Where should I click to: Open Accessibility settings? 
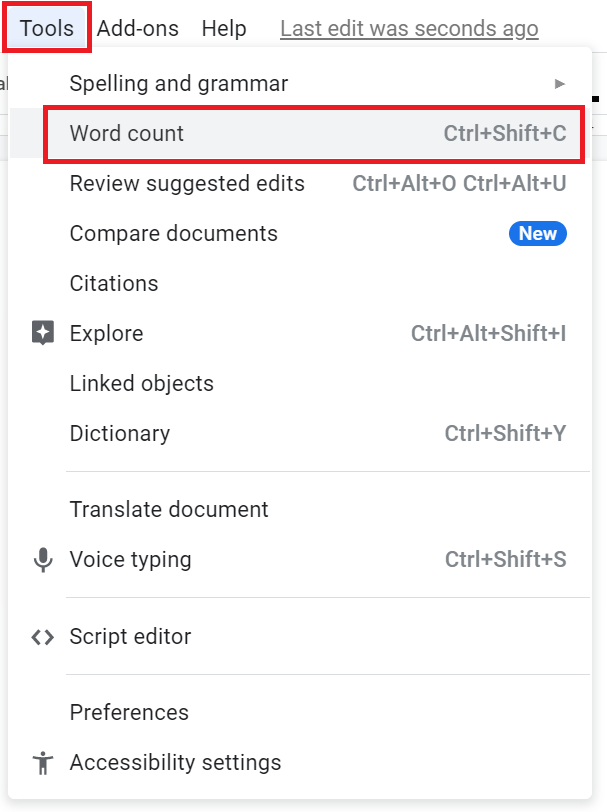pos(175,762)
